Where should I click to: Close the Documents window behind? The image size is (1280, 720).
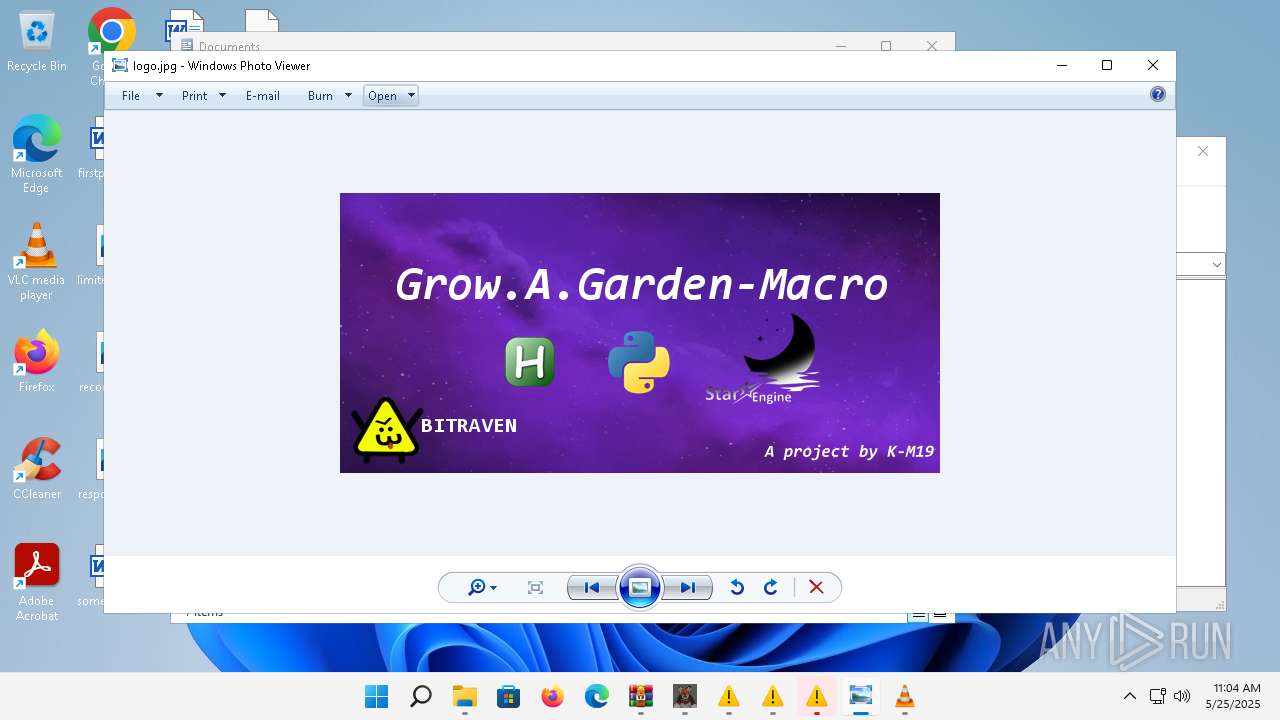pyautogui.click(x=932, y=45)
